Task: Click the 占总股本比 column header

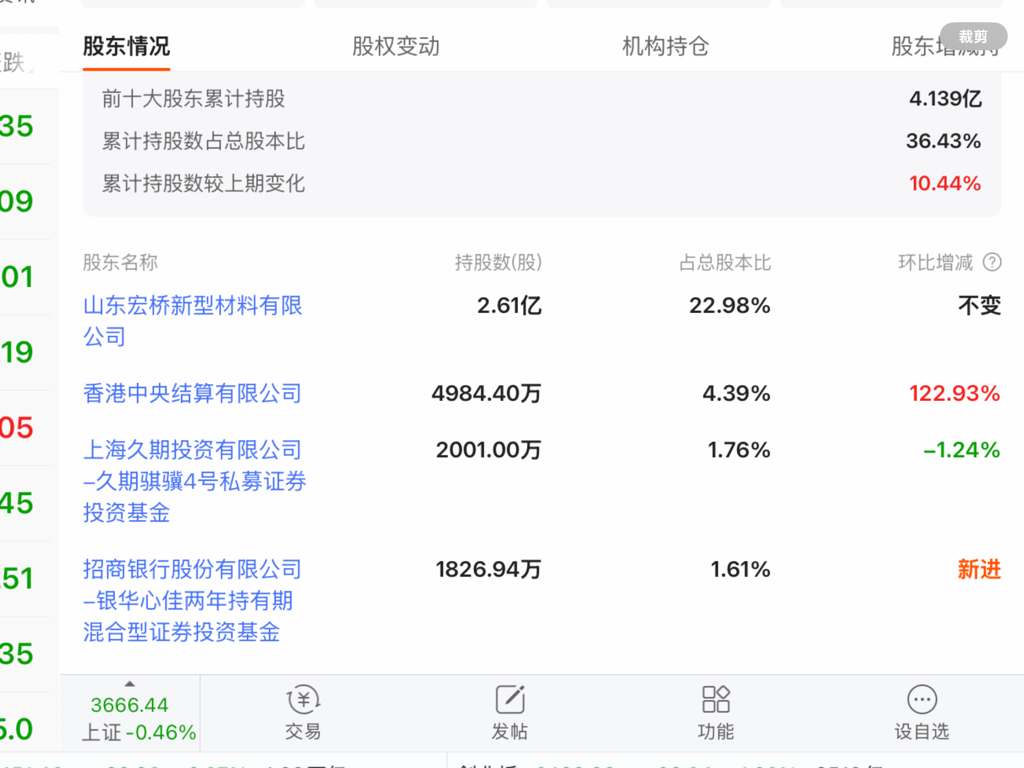Action: click(725, 263)
